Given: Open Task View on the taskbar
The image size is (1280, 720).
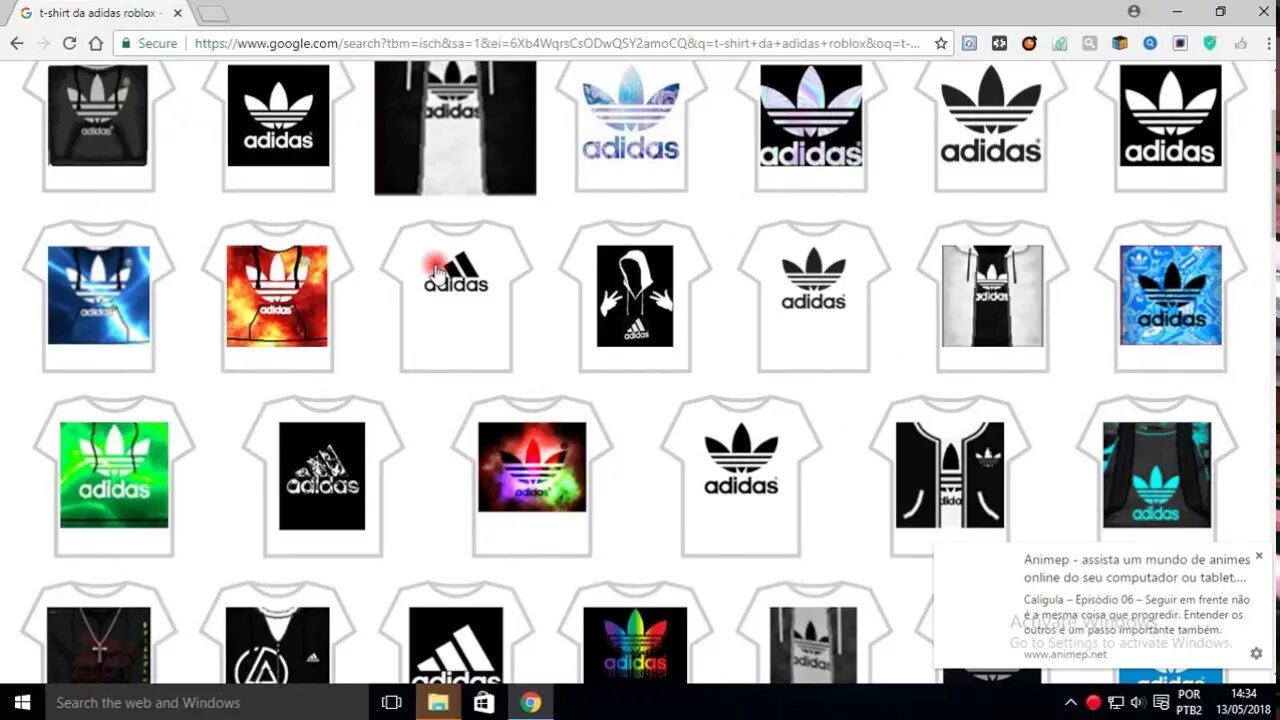Looking at the screenshot, I should [x=392, y=702].
